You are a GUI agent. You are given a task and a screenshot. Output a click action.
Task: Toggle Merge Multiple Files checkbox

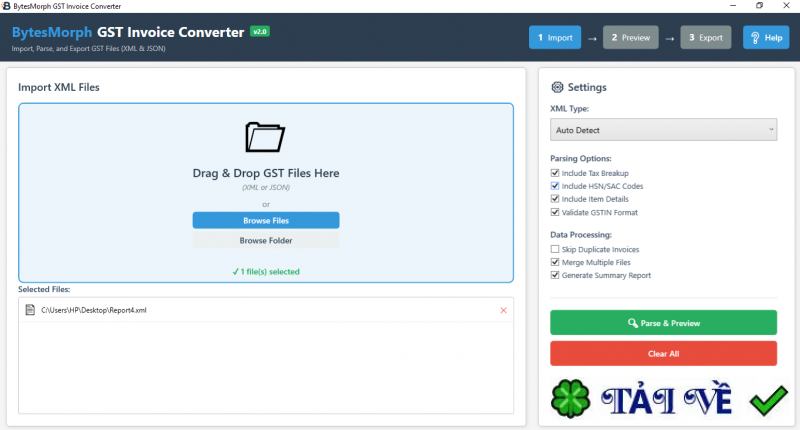(x=555, y=262)
